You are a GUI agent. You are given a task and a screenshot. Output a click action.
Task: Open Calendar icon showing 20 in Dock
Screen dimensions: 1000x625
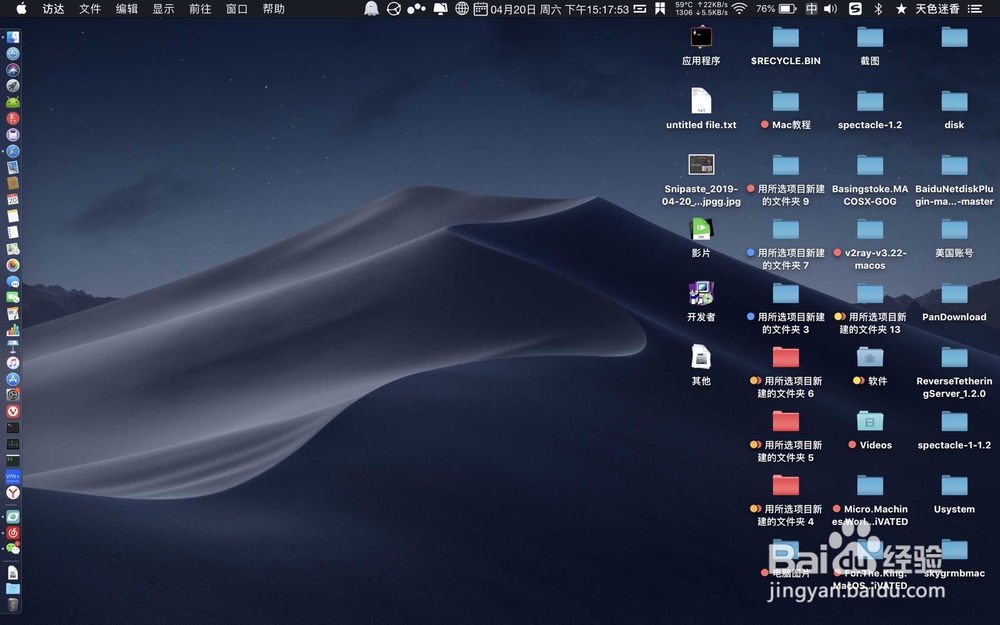click(x=13, y=200)
